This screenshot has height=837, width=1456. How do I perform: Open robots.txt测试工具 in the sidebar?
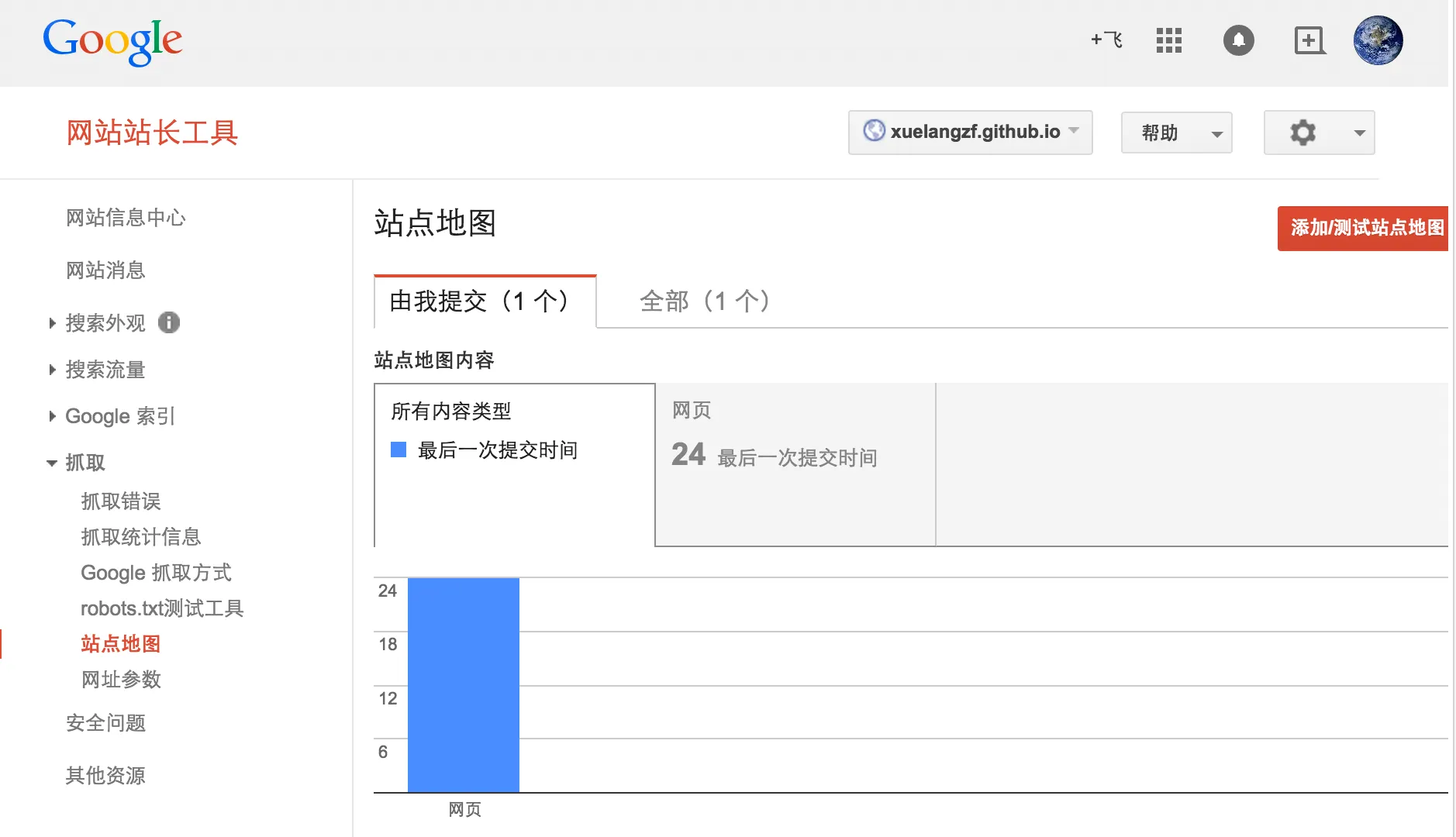[x=162, y=608]
